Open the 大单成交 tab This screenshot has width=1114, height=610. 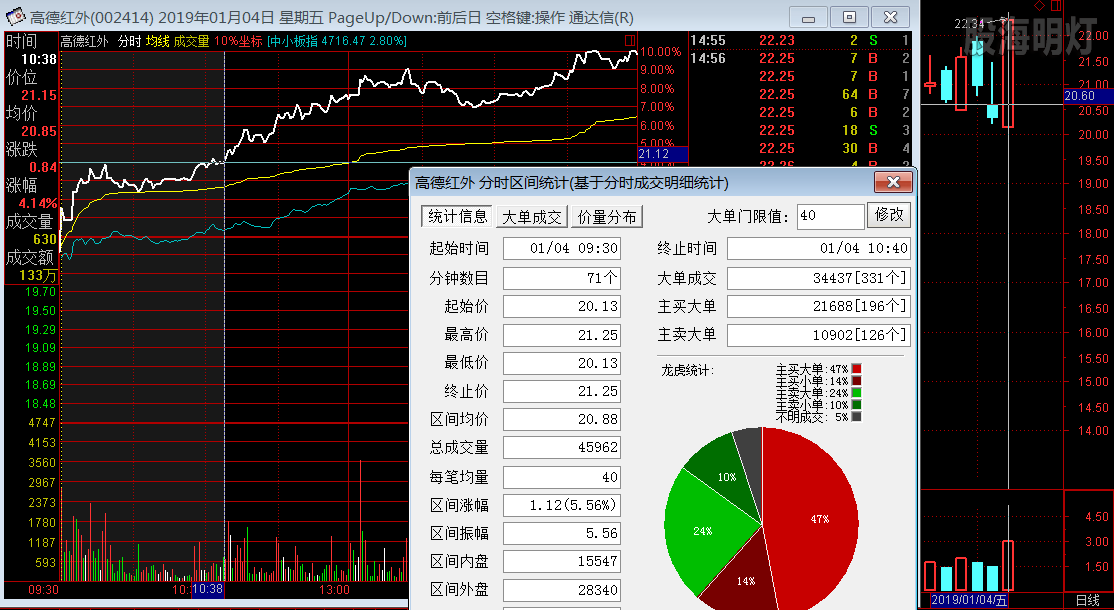coord(531,217)
